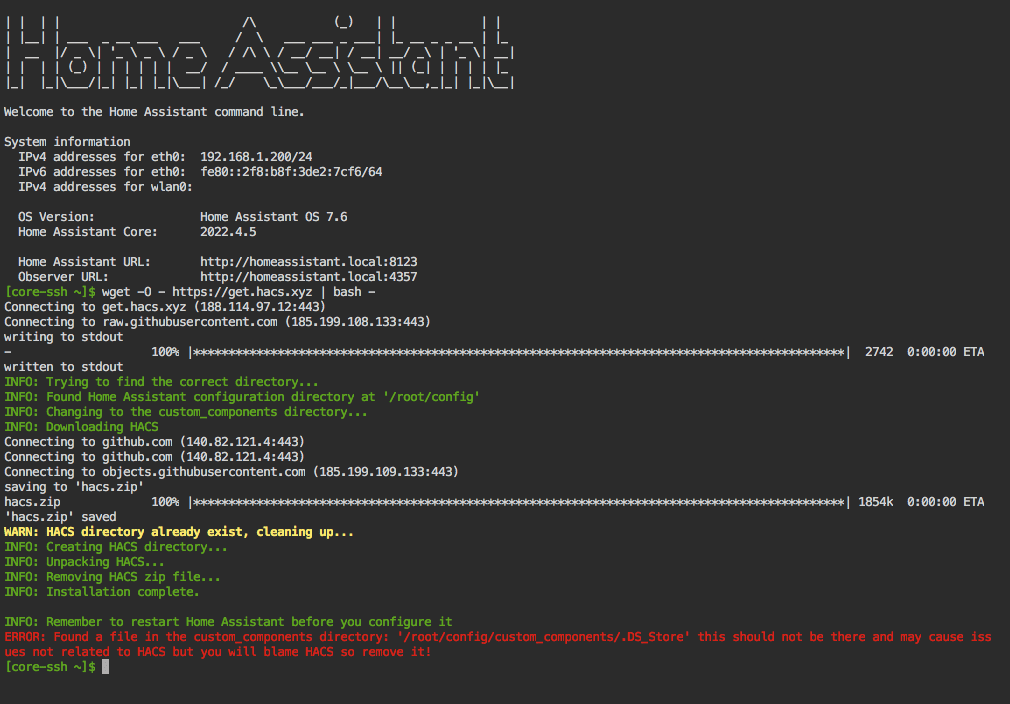Select the IPv6 address starting with fe80
The width and height of the screenshot is (1010, 704).
[291, 172]
